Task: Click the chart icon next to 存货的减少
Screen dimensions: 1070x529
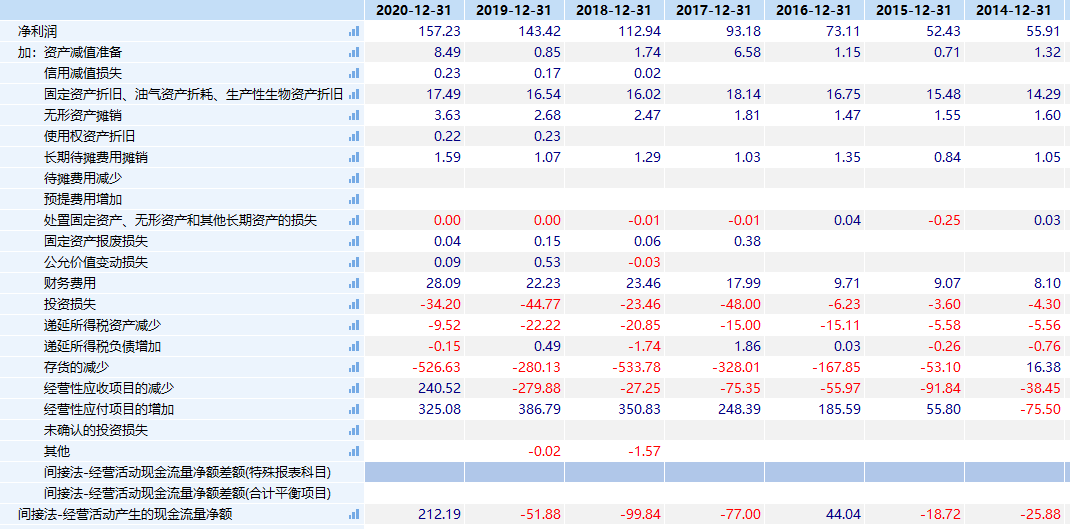Action: coord(354,367)
